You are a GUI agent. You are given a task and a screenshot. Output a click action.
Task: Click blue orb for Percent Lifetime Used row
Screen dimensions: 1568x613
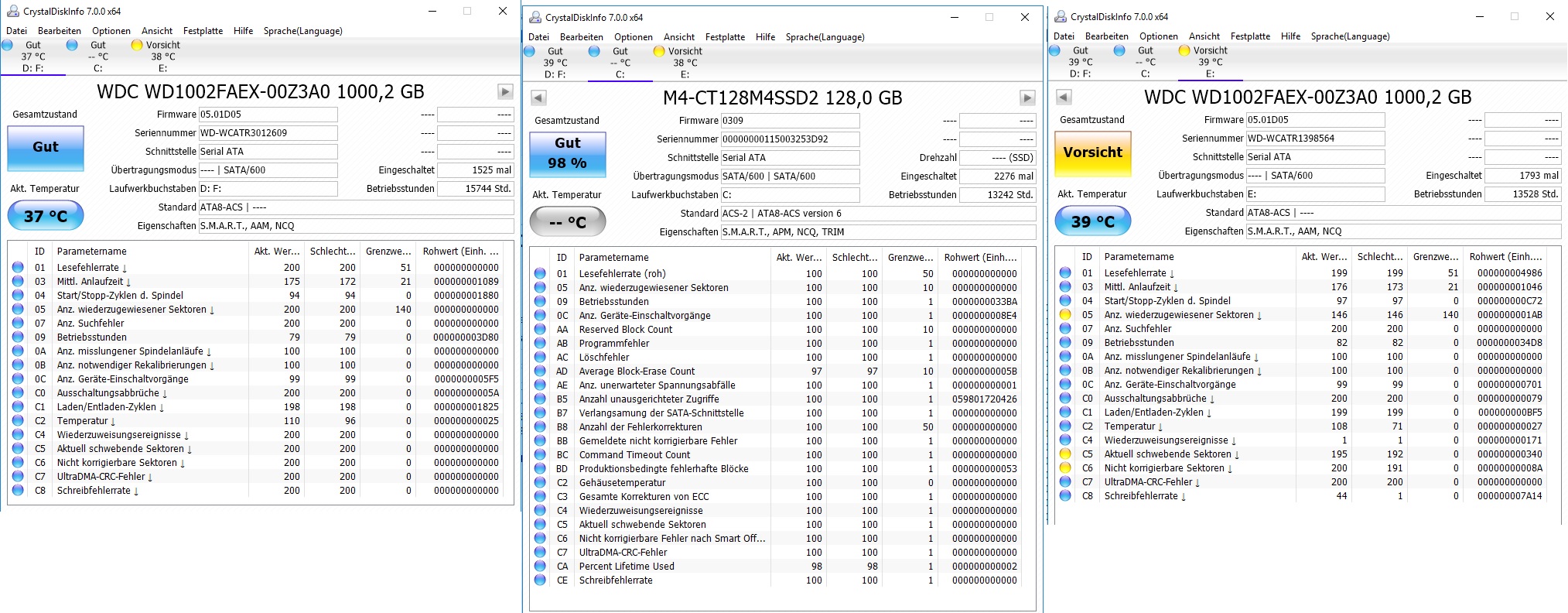(x=540, y=567)
